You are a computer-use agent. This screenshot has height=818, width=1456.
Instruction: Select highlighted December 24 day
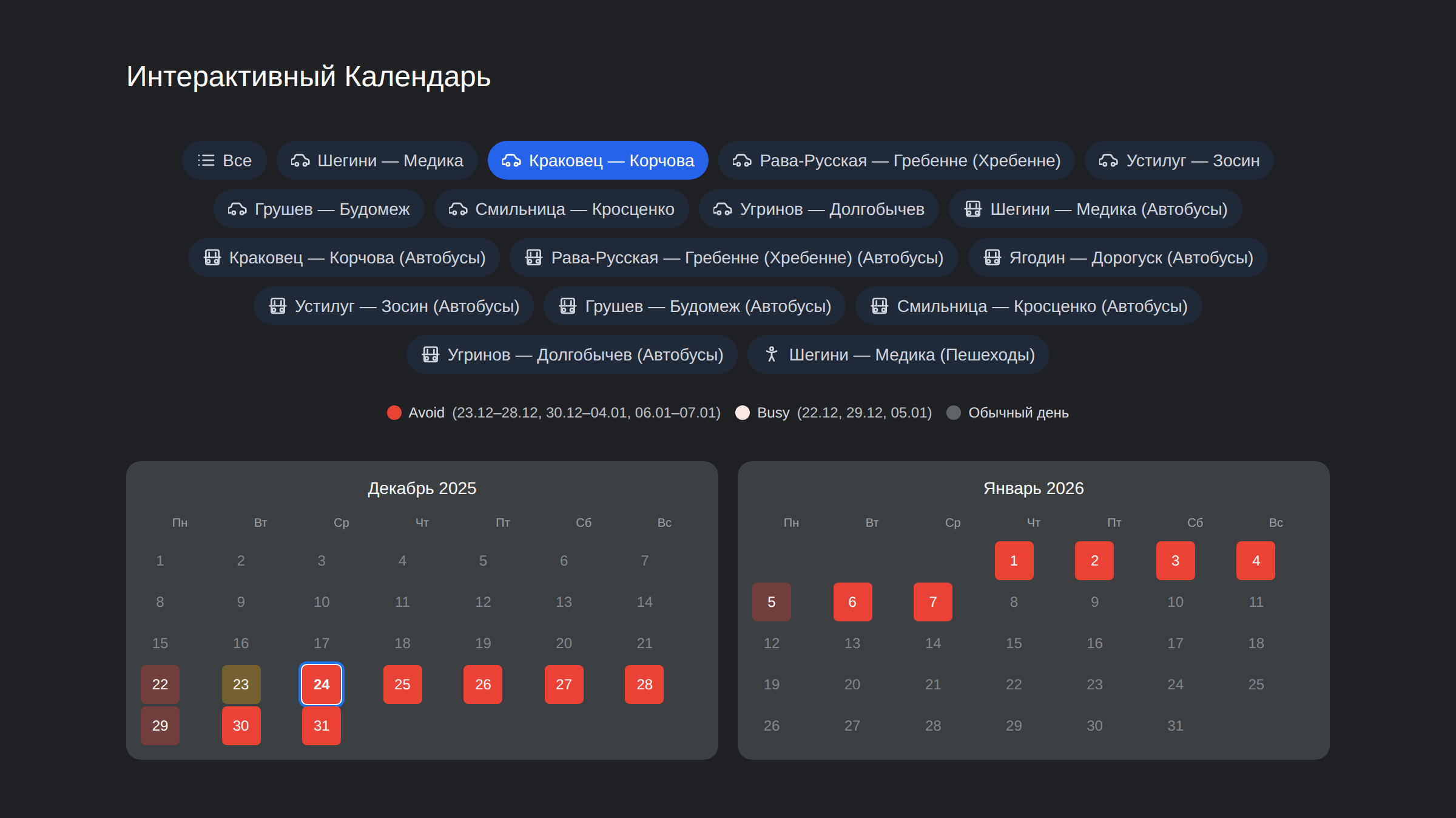pos(322,684)
